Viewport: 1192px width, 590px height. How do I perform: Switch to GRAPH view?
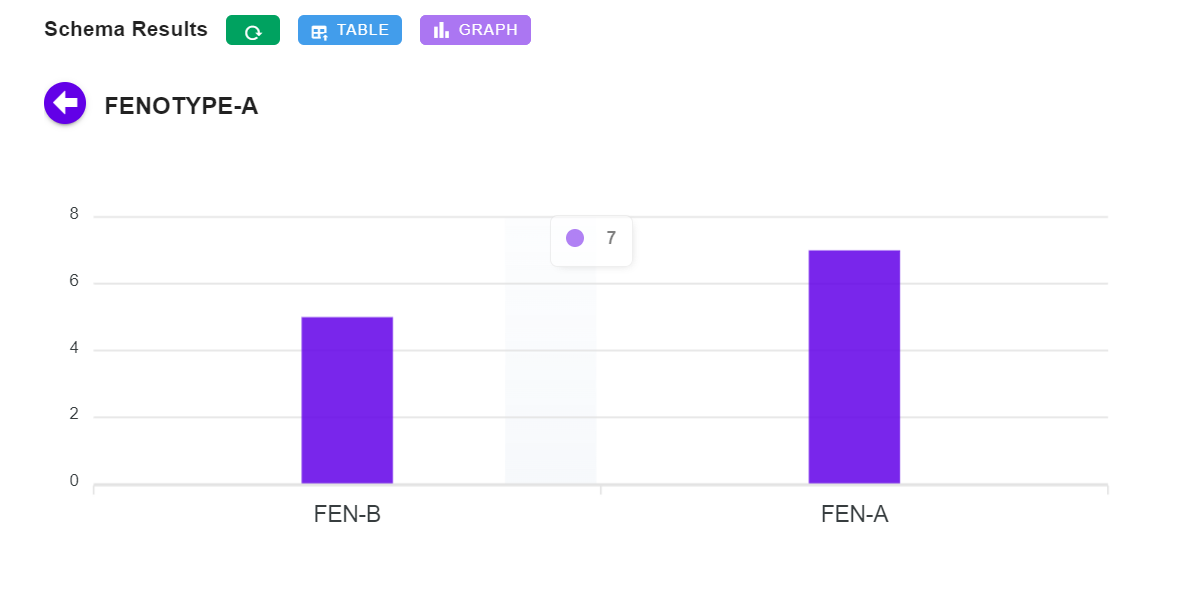pos(475,30)
